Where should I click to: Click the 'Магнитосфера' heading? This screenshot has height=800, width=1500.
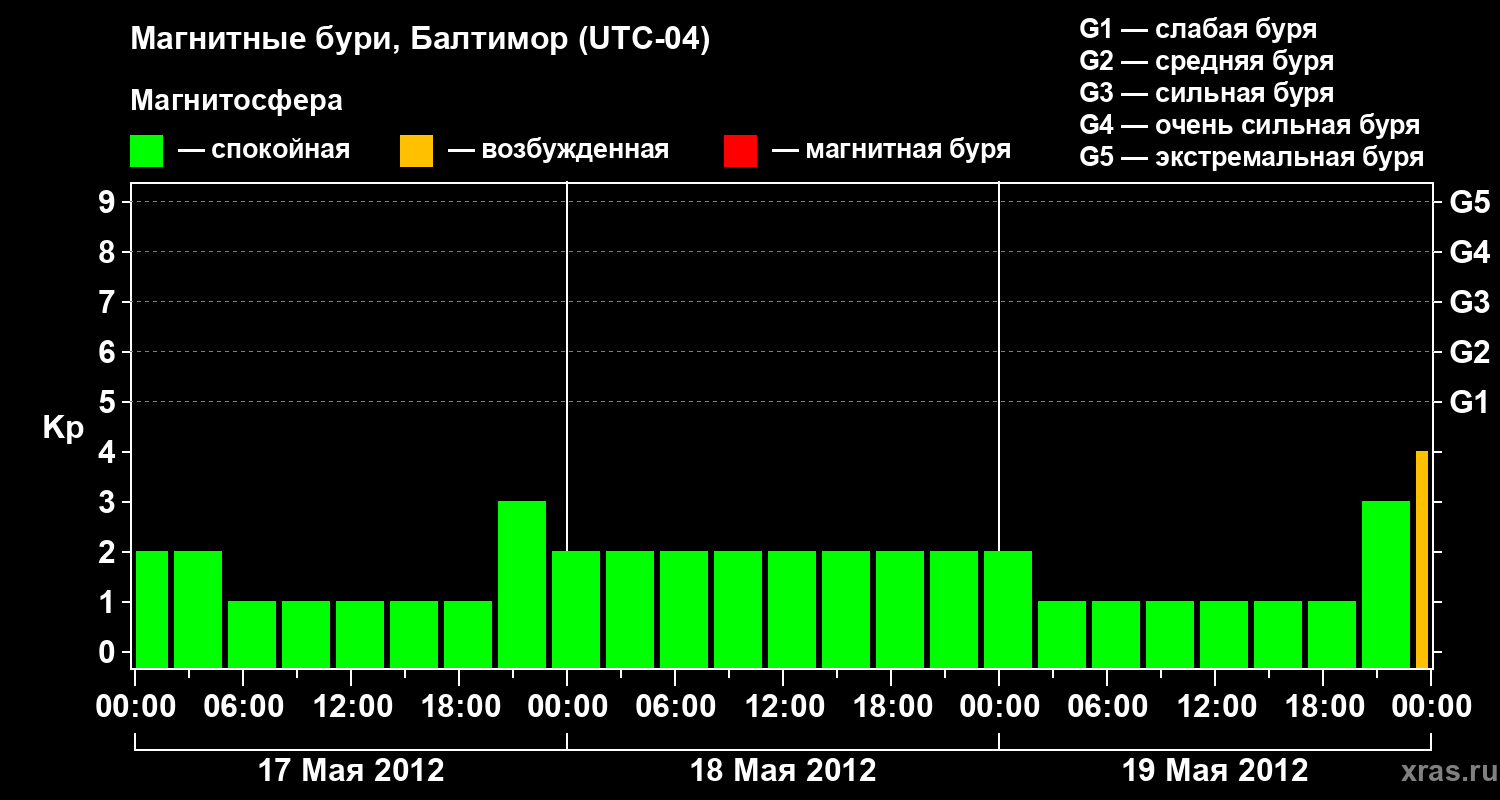point(236,101)
